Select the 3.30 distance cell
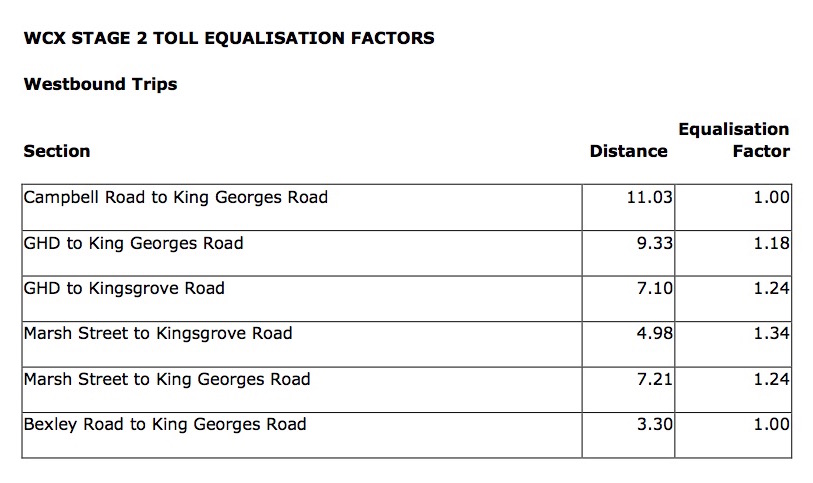813x483 pixels. tap(654, 425)
